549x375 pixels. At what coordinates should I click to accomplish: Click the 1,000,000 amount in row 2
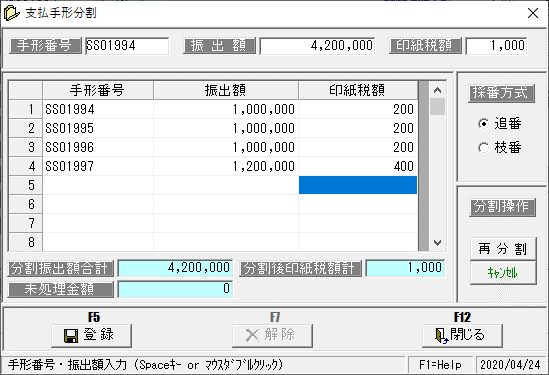coord(226,128)
